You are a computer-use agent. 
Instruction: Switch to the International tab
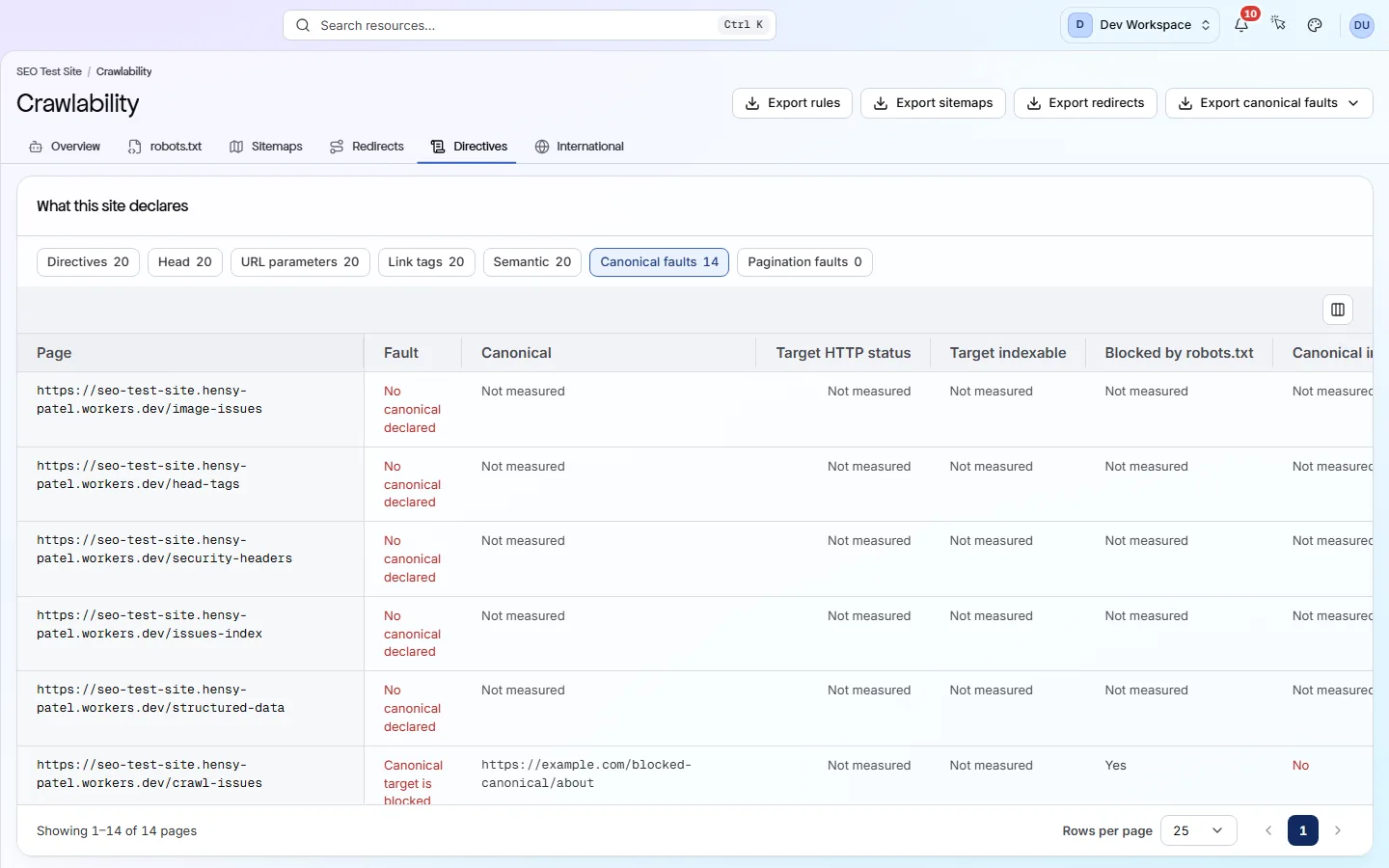point(580,147)
